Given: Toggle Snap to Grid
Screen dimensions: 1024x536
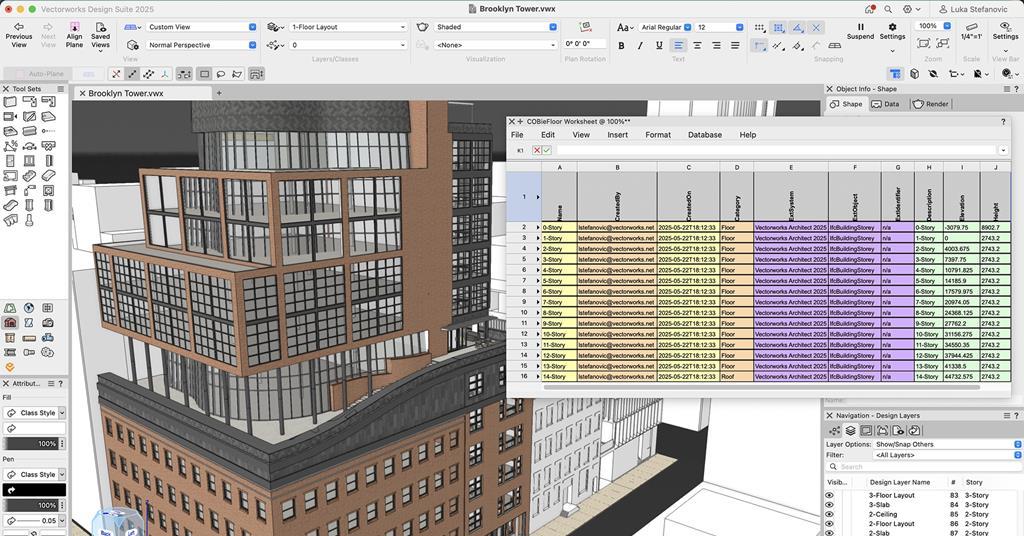Looking at the screenshot, I should pyautogui.click(x=760, y=27).
